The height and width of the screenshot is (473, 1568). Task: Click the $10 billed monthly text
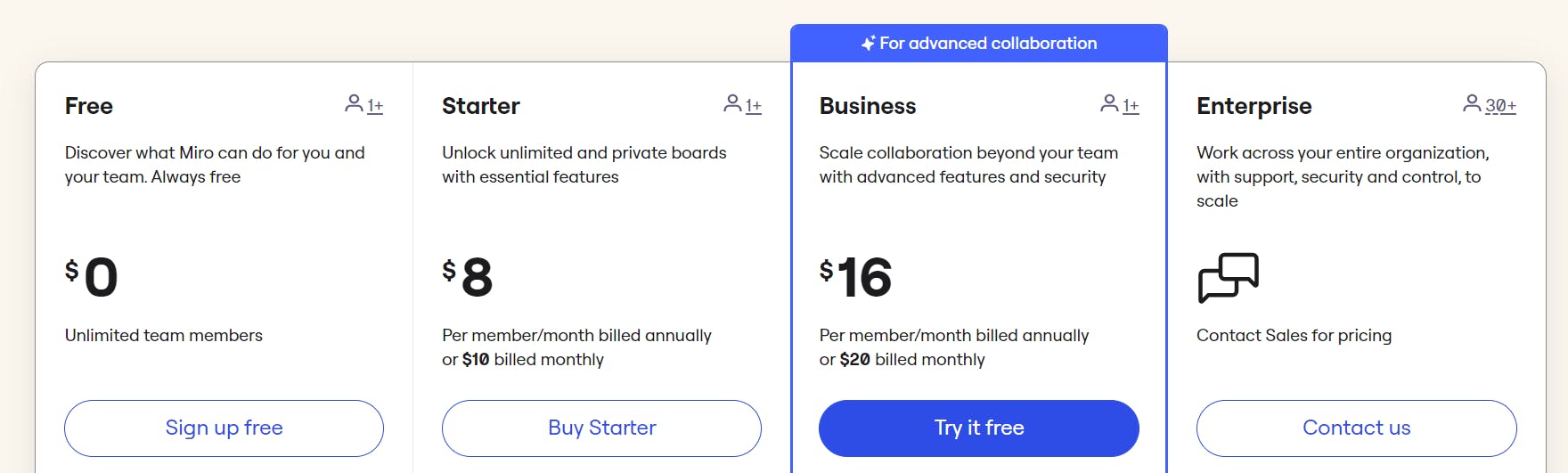(523, 360)
